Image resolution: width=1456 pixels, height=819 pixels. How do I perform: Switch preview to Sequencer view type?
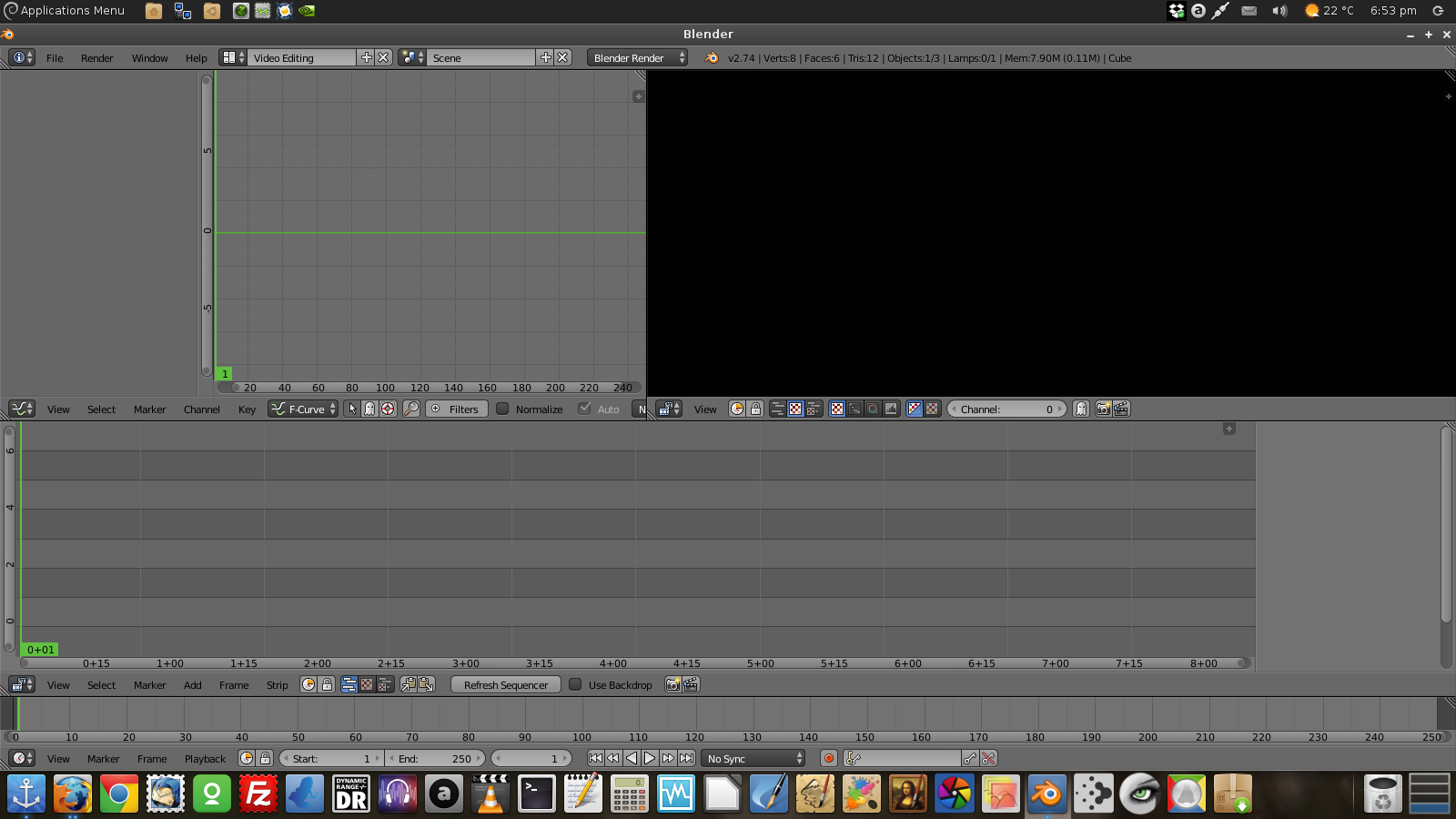(x=778, y=409)
